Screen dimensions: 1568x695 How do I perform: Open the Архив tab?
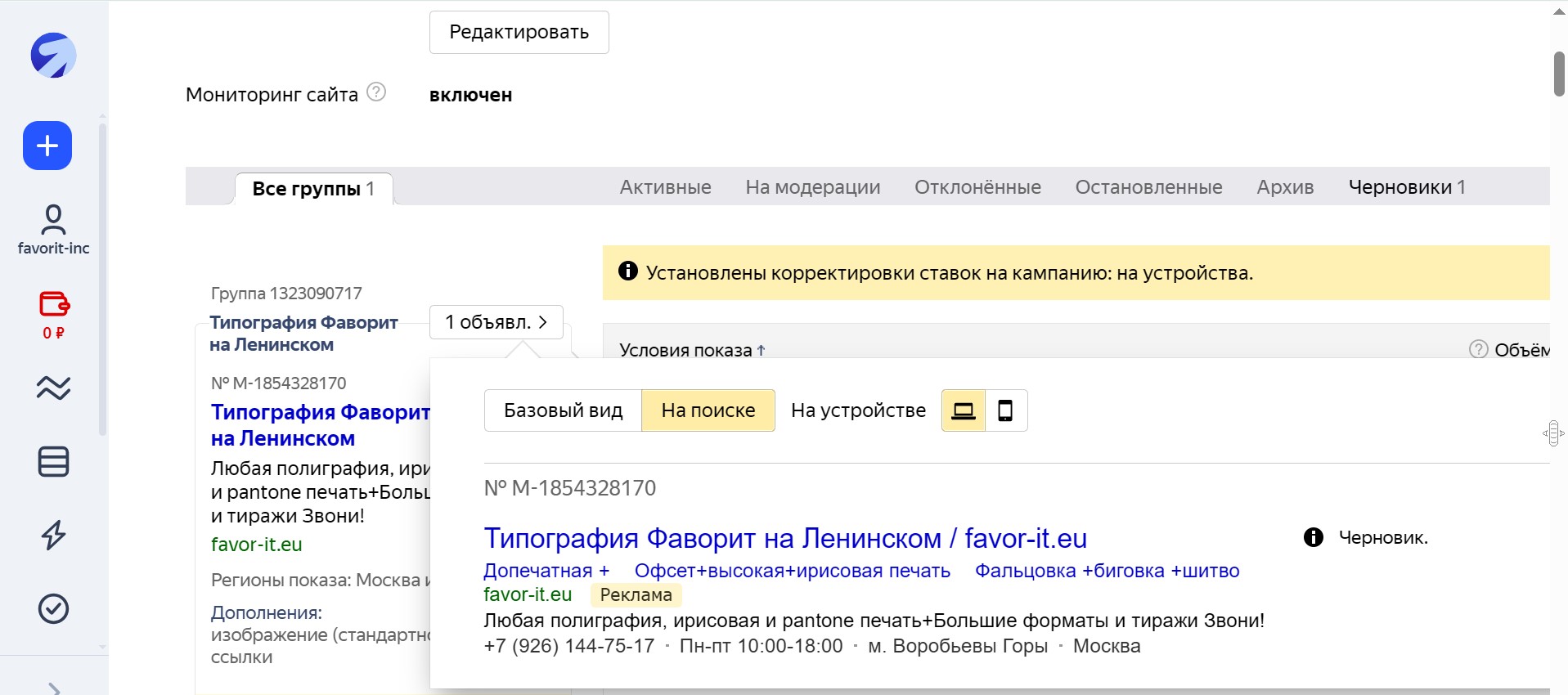1285,187
